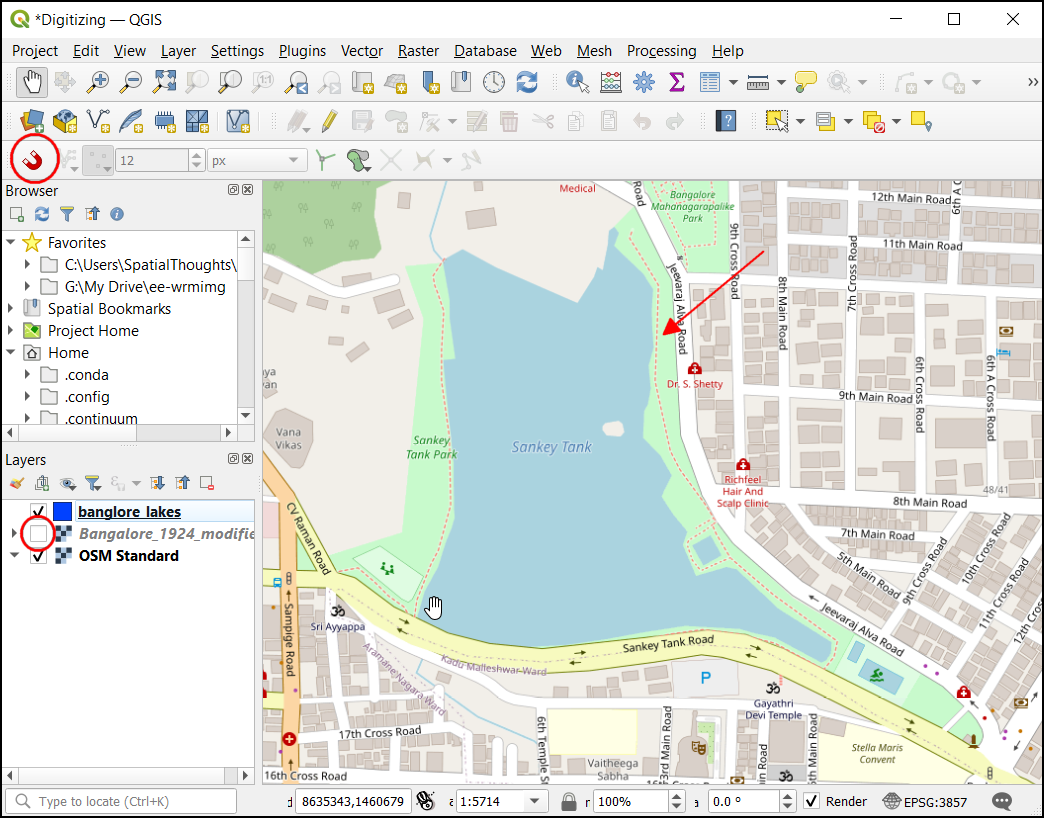
Task: Select G:\My Drive\ee-wrmimg favorite folder
Action: pyautogui.click(x=144, y=287)
